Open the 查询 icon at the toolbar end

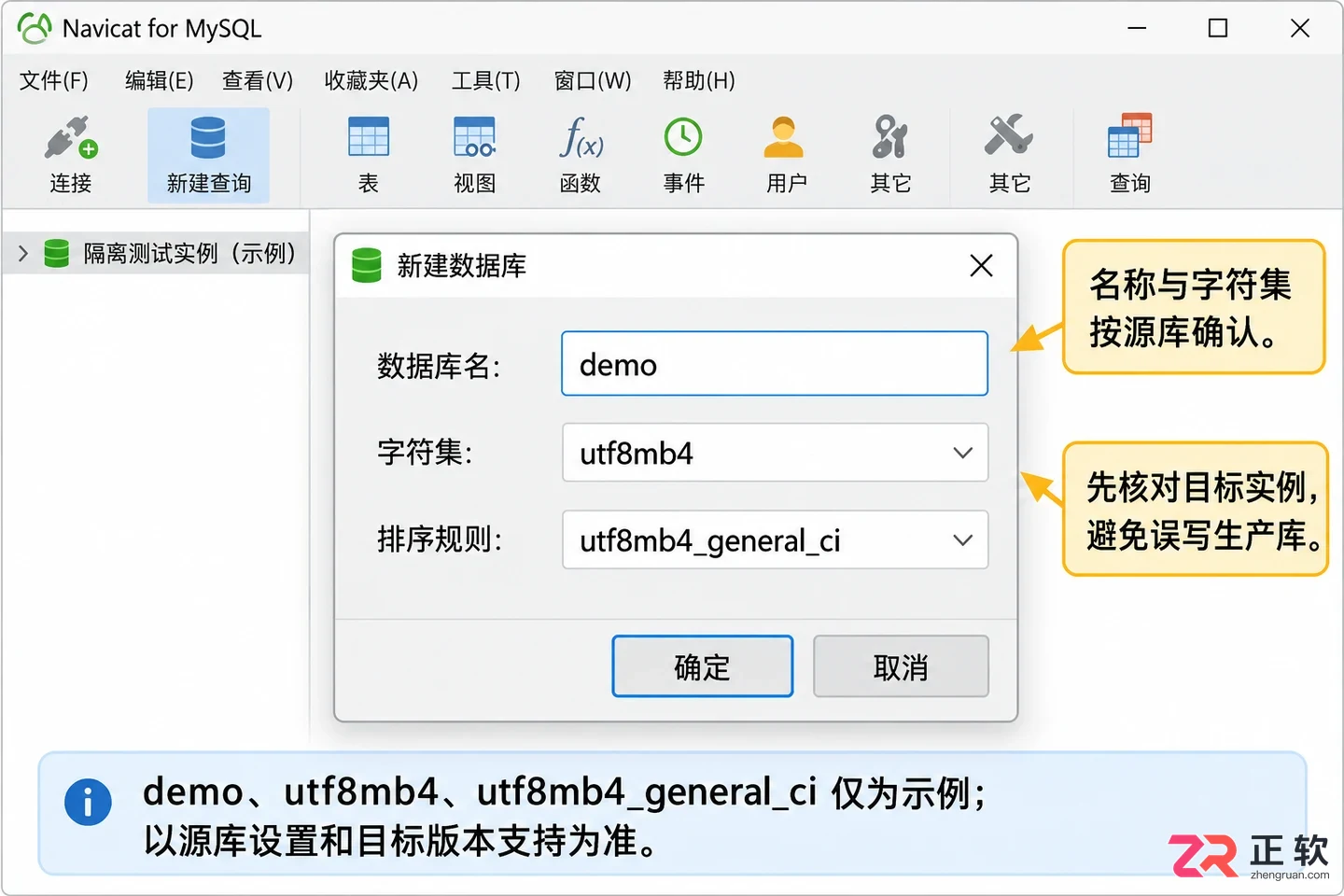(1129, 136)
